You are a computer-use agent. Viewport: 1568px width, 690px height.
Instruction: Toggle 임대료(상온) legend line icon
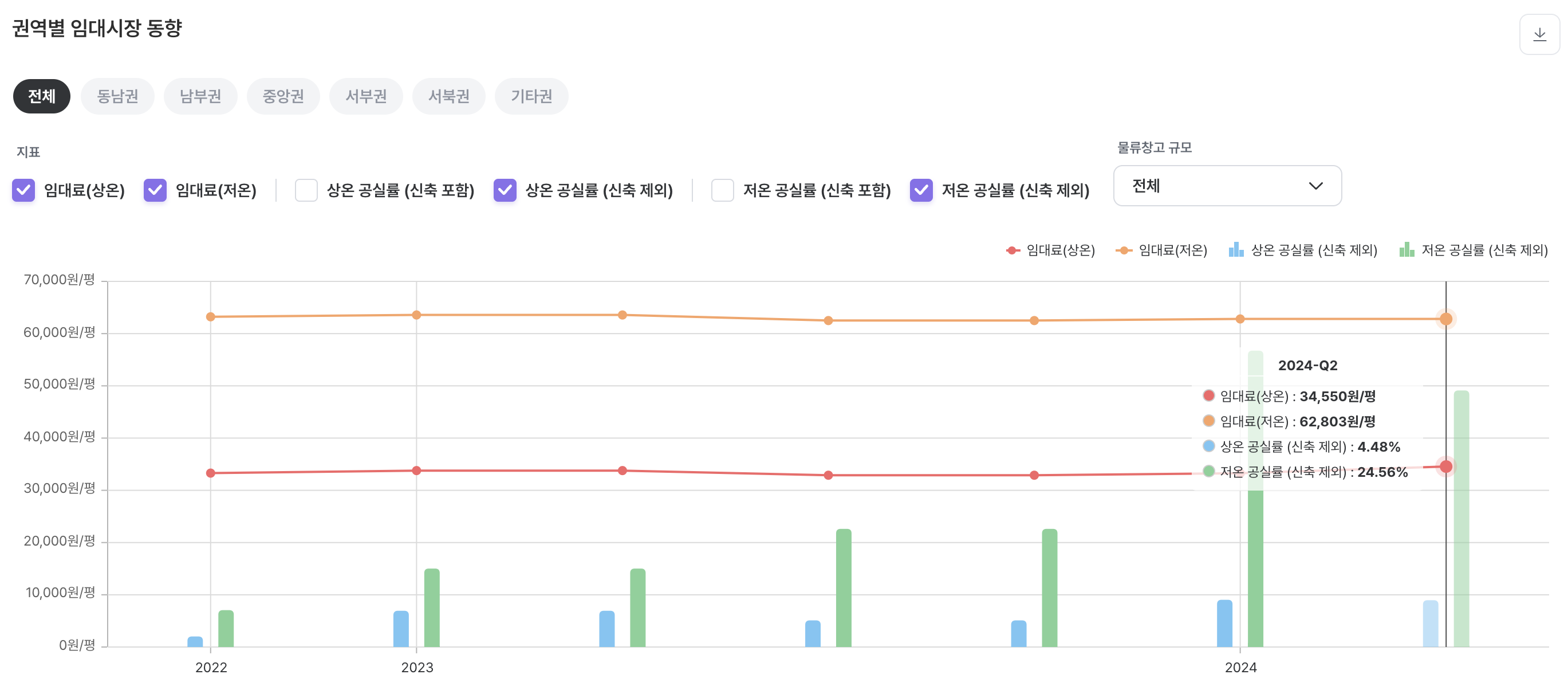pos(1013,250)
